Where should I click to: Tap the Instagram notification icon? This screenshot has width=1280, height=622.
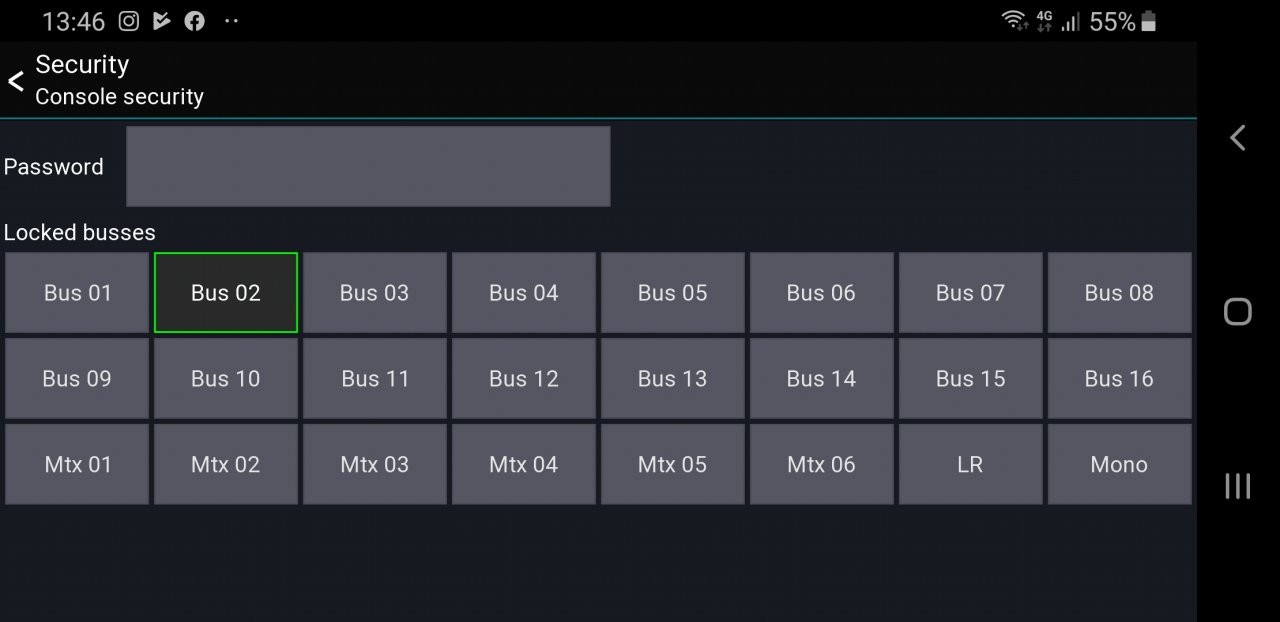[128, 21]
